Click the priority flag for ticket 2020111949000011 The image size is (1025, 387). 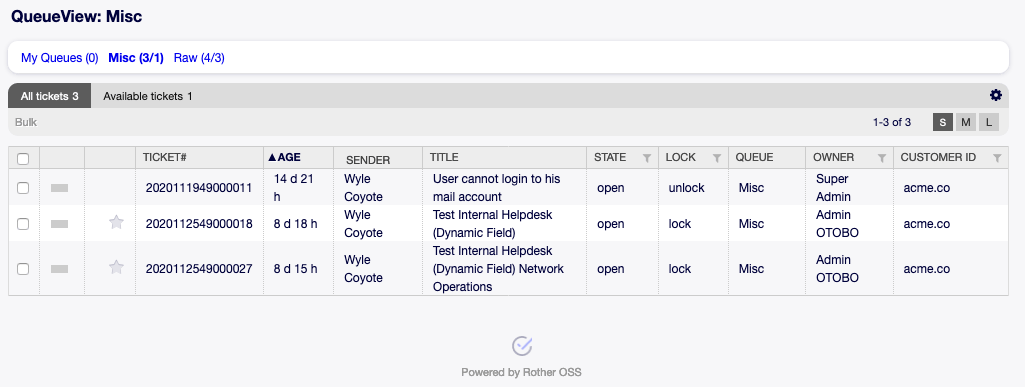pos(59,188)
